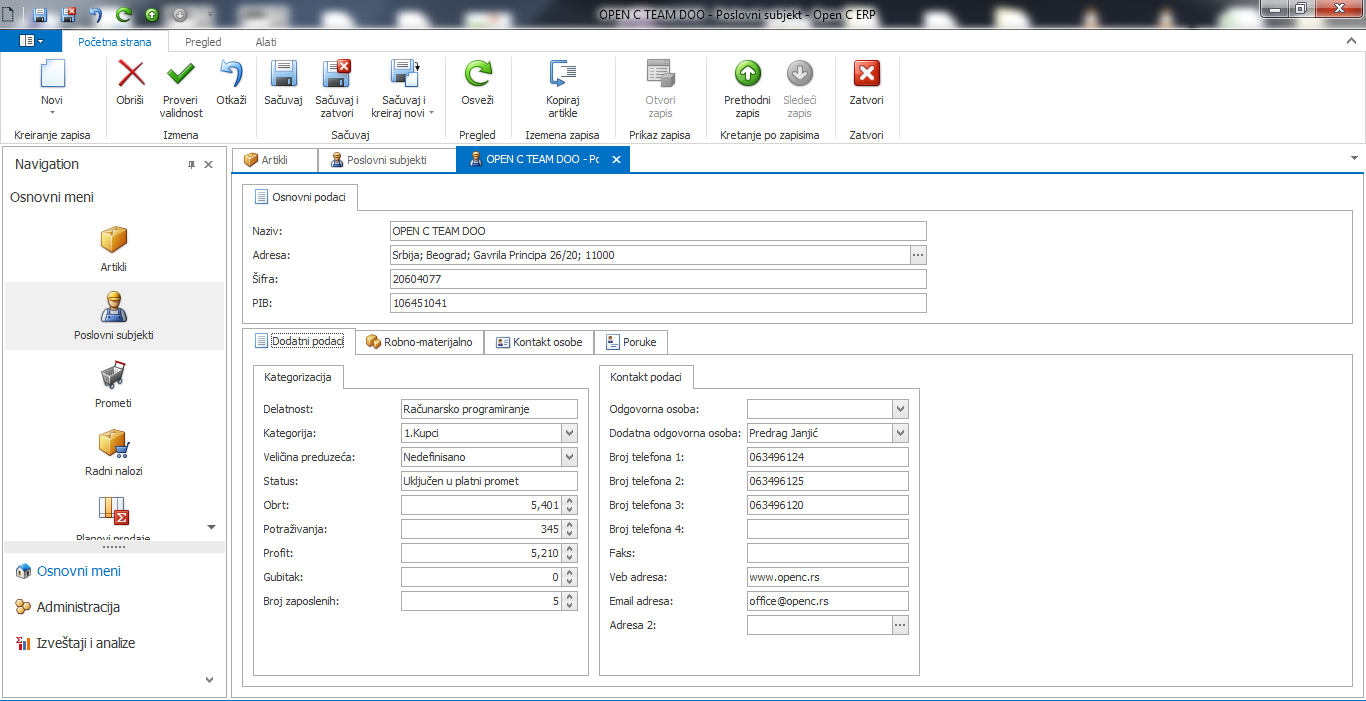Expand navigation items overflow arrow
The width and height of the screenshot is (1366, 701).
[x=211, y=527]
